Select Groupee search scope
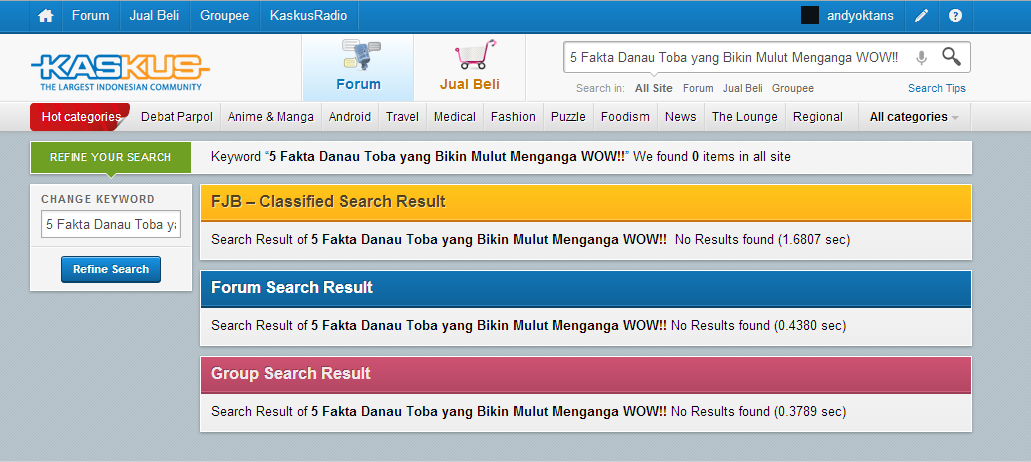The height and width of the screenshot is (462, 1031). click(x=792, y=88)
